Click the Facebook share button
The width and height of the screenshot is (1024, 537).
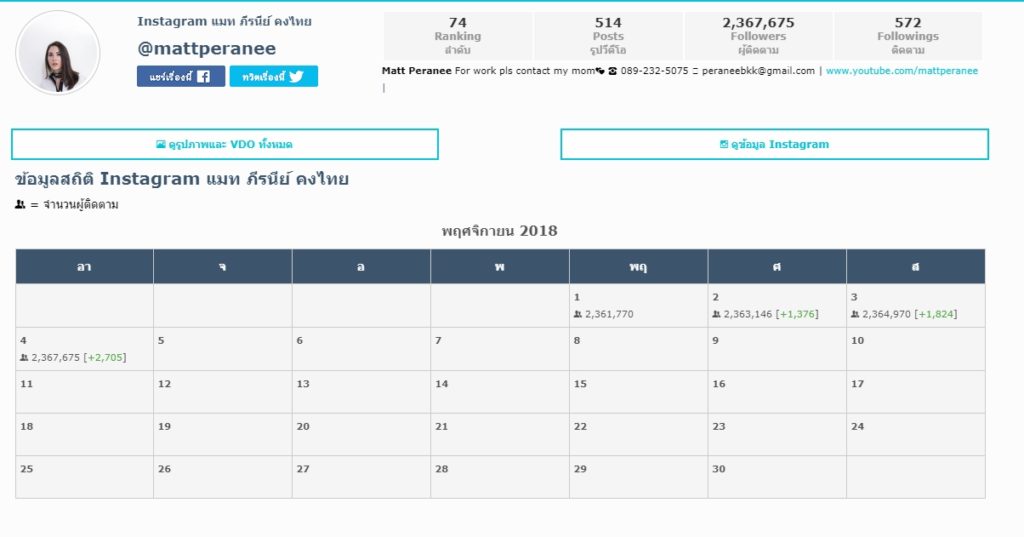pyautogui.click(x=181, y=76)
